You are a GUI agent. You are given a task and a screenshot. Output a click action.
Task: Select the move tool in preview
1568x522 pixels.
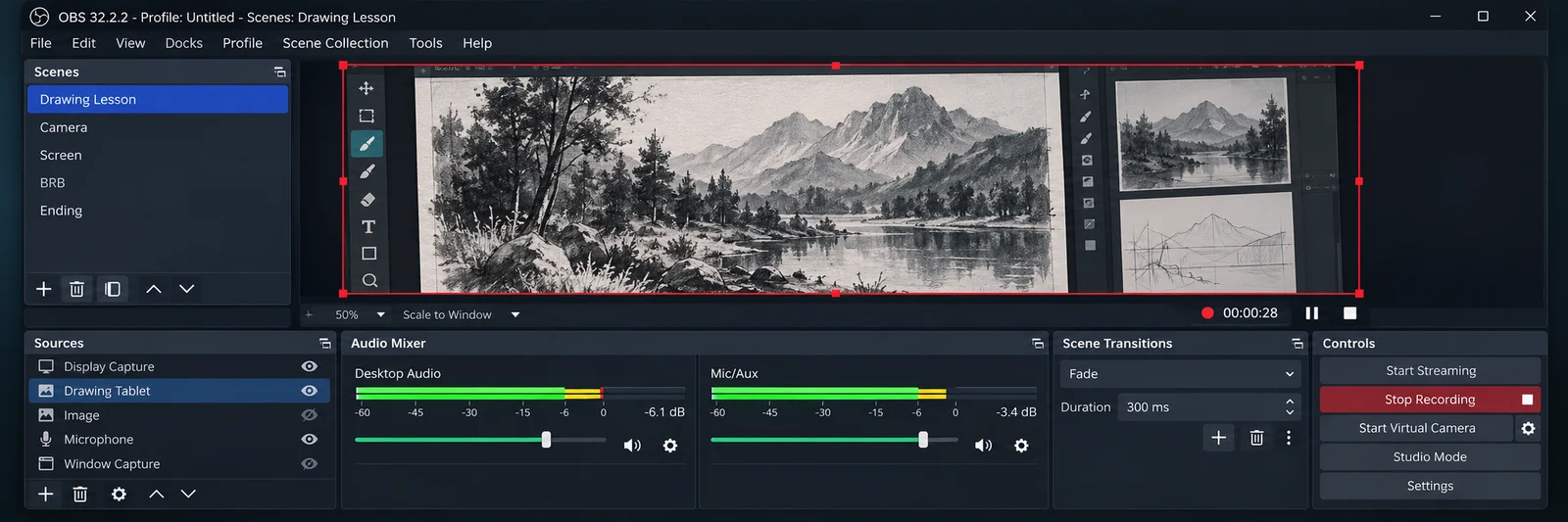pyautogui.click(x=367, y=88)
